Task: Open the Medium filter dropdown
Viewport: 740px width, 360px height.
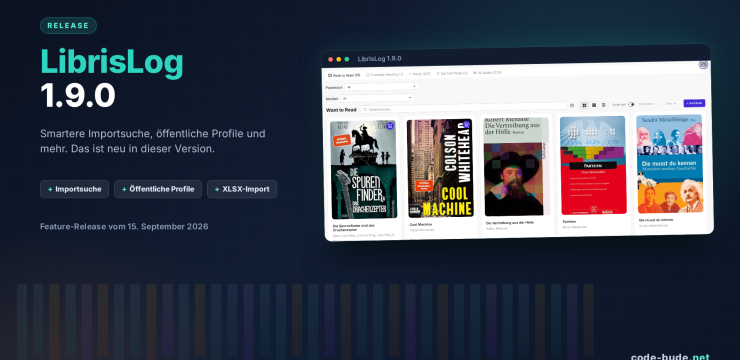Action: pyautogui.click(x=377, y=98)
